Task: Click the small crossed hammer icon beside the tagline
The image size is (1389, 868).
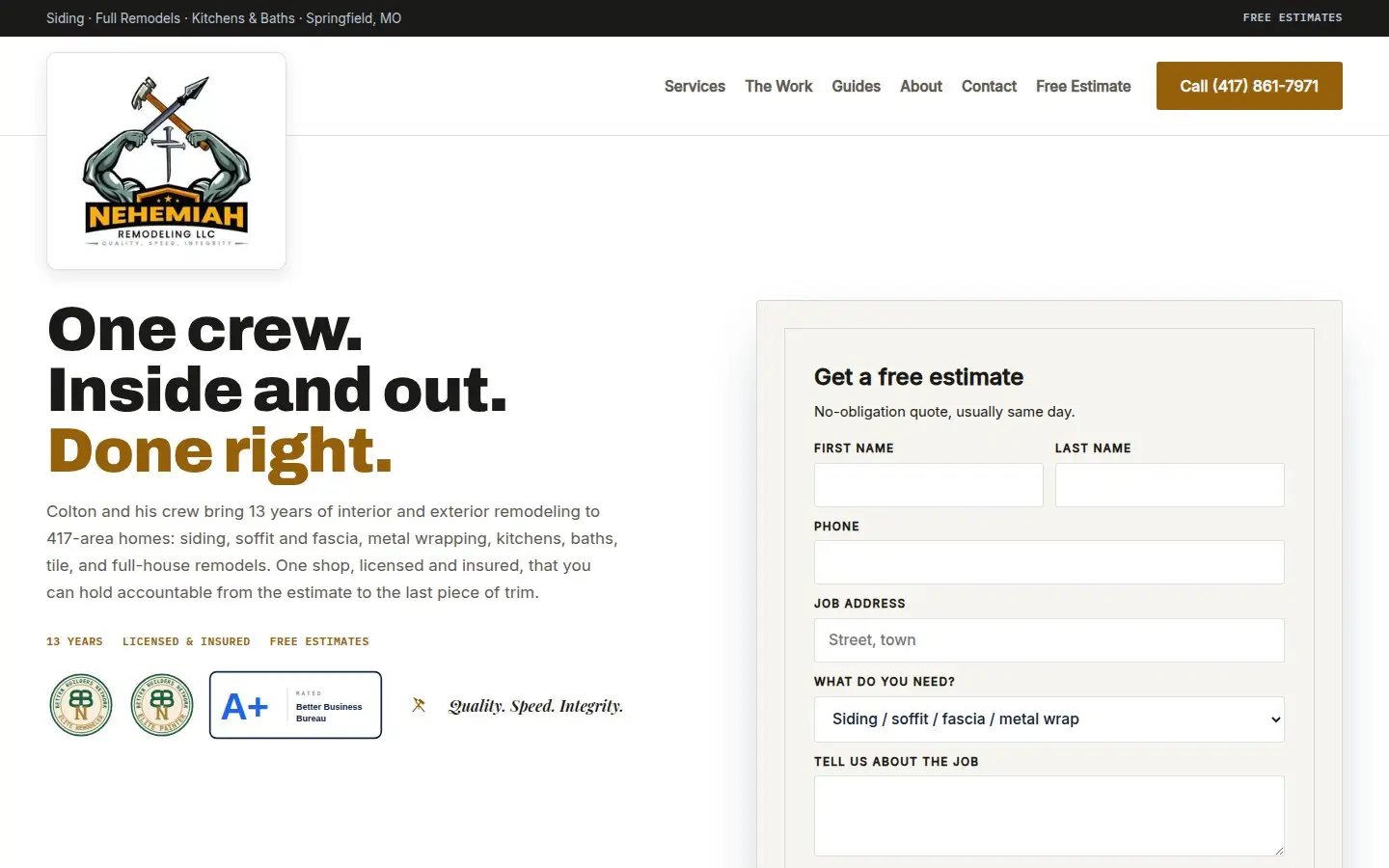Action: click(419, 705)
